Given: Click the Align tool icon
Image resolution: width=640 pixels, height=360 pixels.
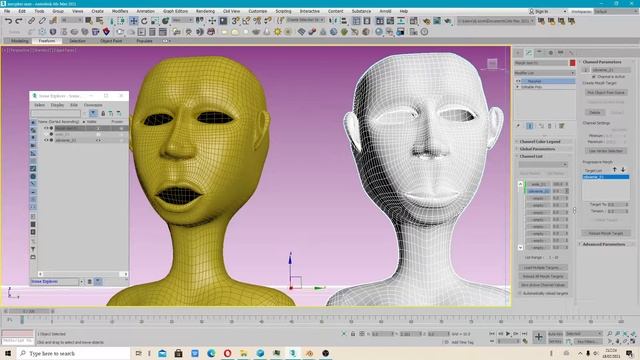Looking at the screenshot, I should click(x=344, y=20).
